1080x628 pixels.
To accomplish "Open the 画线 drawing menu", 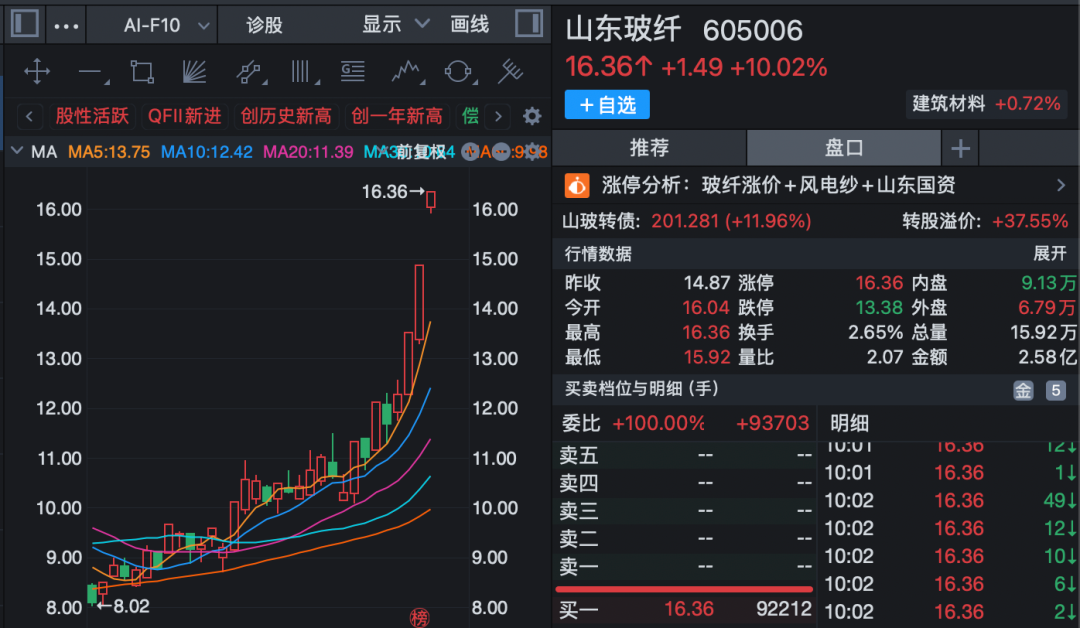I will point(470,25).
